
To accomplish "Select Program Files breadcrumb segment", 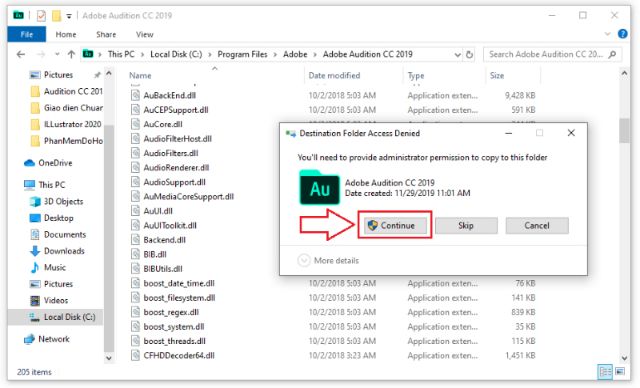I will click(x=242, y=54).
